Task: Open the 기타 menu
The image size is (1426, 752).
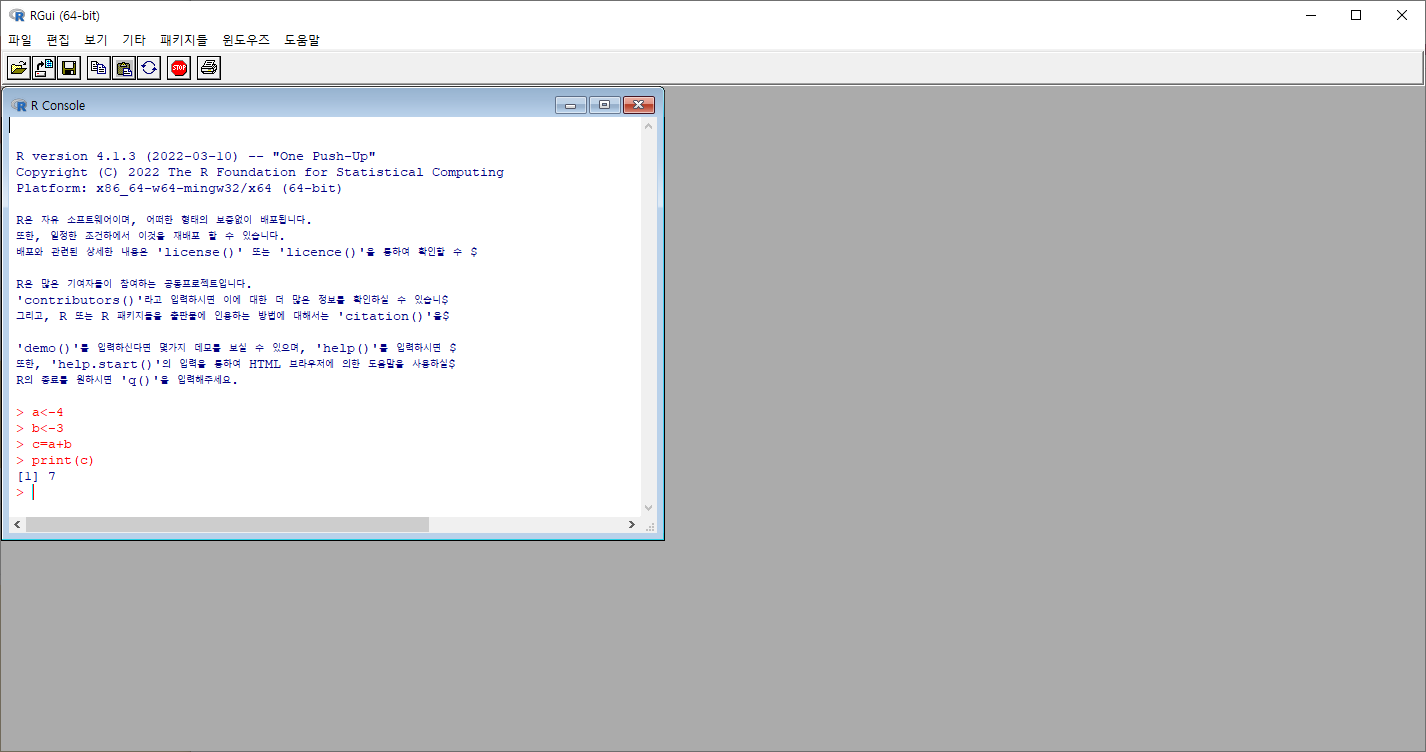Action: [134, 40]
